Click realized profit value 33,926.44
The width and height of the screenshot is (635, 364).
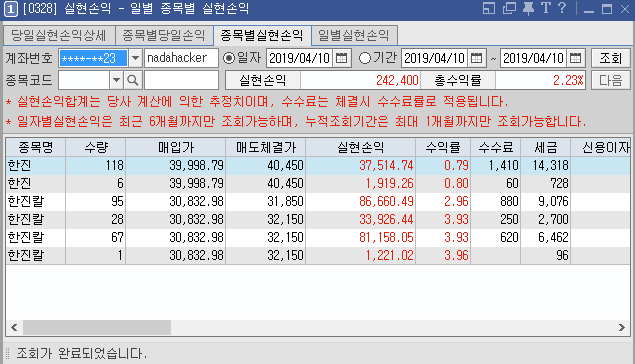(386, 219)
